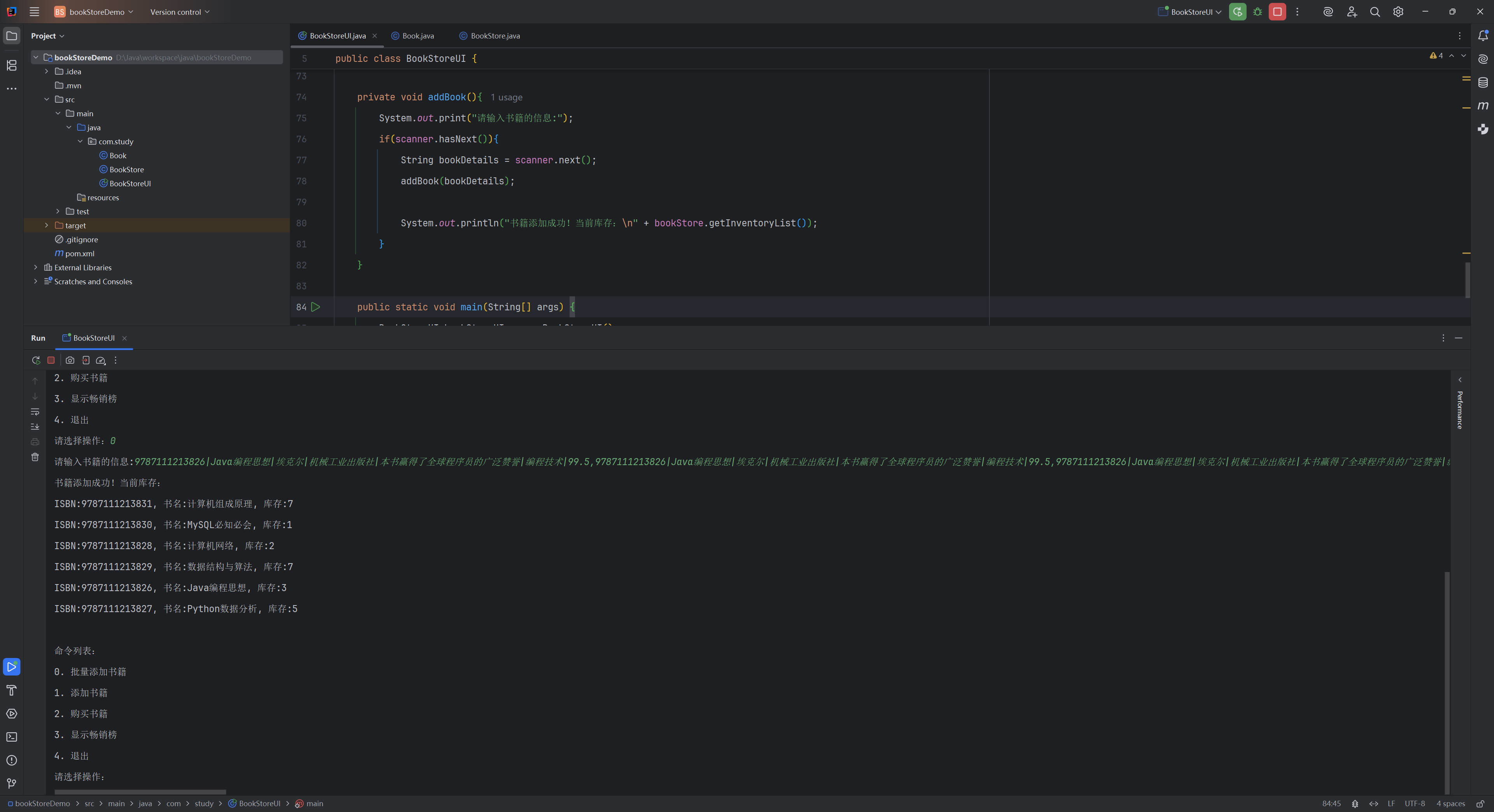Open the Run tool window from left strip
1494x812 pixels.
click(x=12, y=667)
